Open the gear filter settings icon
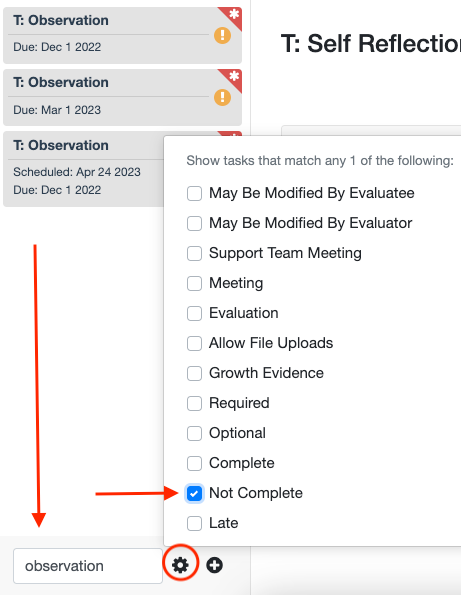 (180, 565)
